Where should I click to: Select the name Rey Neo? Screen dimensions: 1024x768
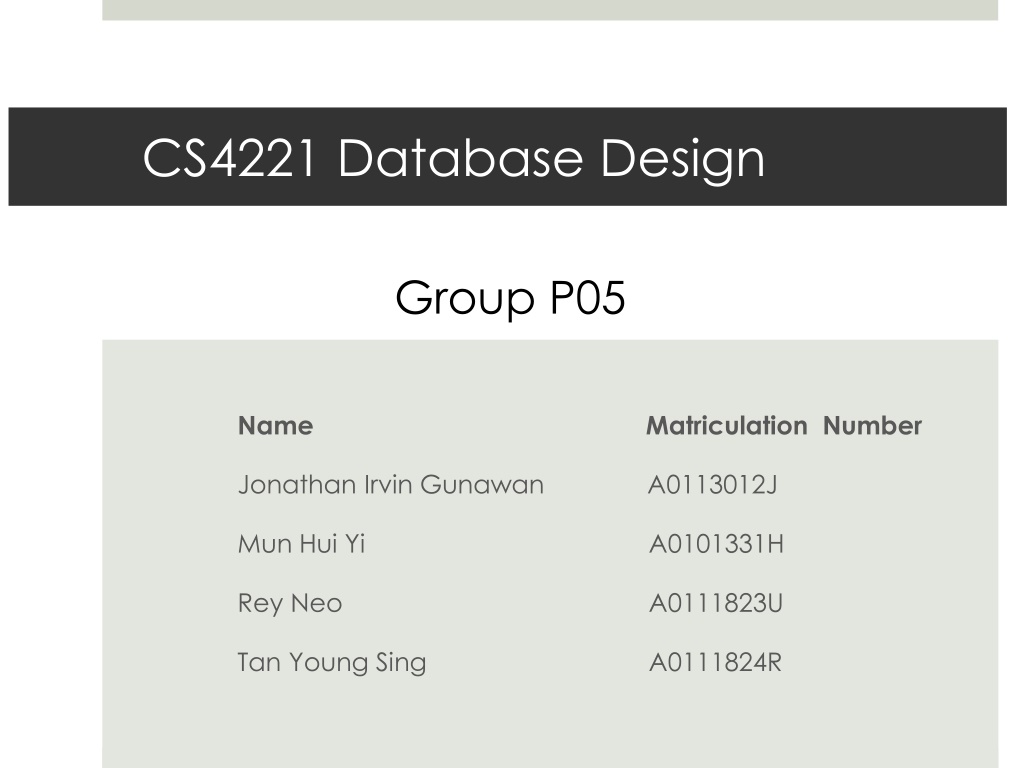(289, 603)
